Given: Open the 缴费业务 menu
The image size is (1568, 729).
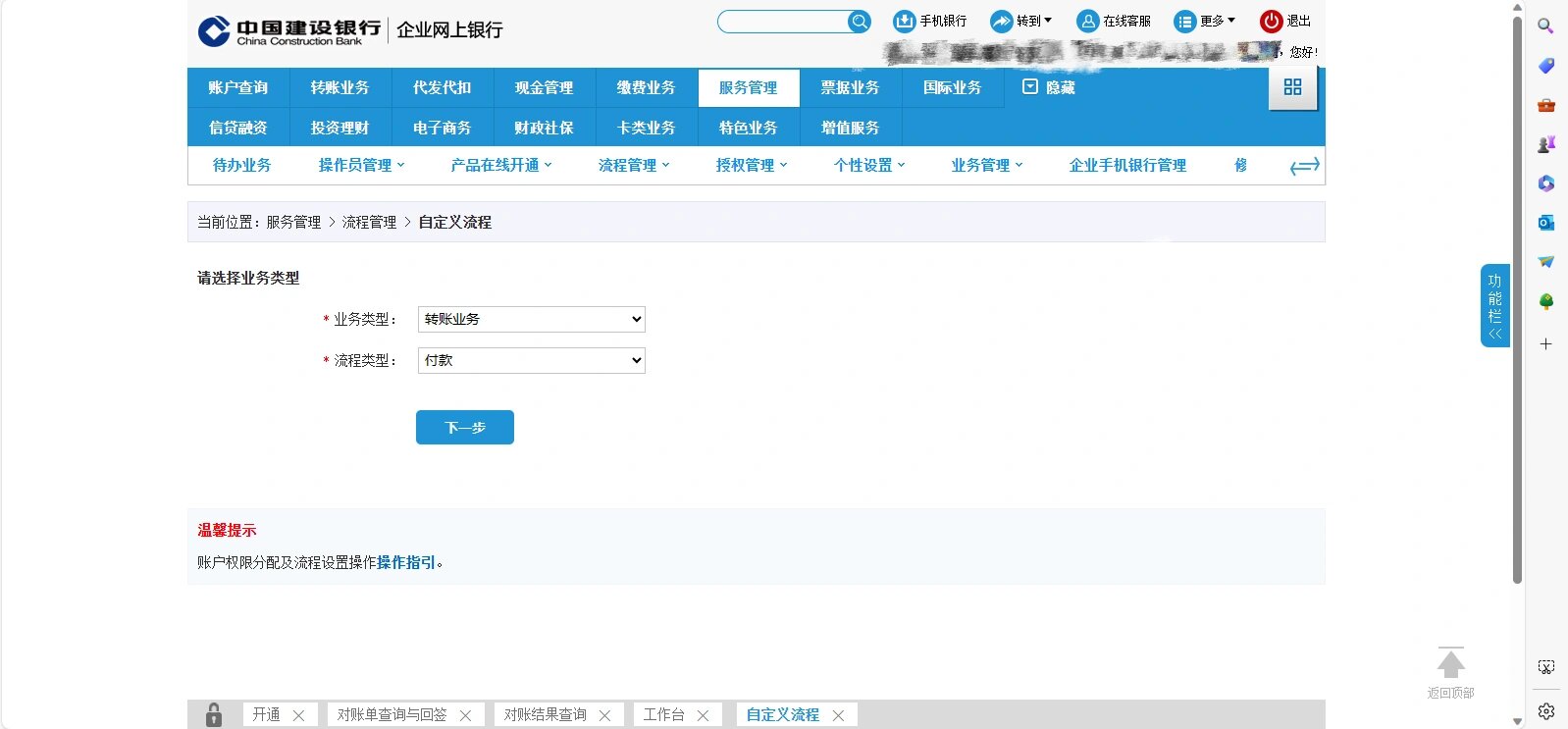Looking at the screenshot, I should coord(647,87).
